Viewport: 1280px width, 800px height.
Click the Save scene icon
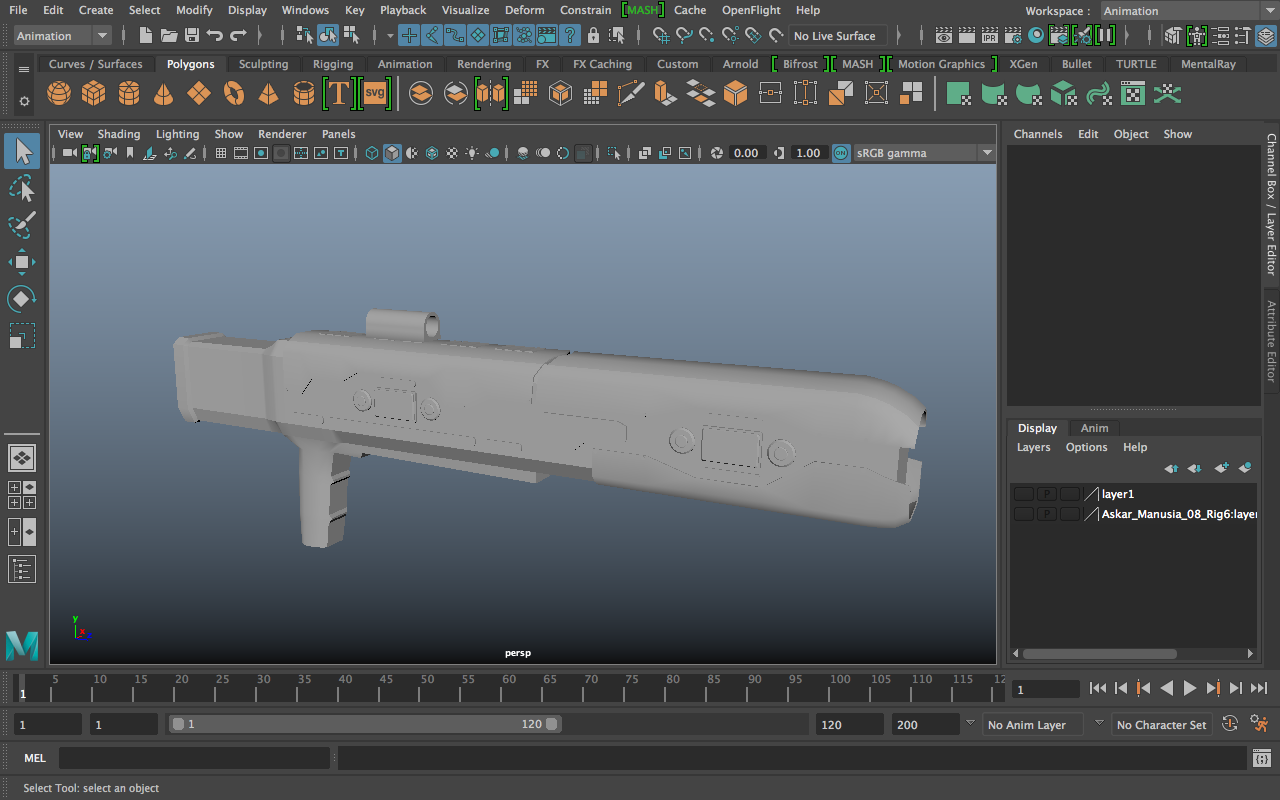click(190, 36)
